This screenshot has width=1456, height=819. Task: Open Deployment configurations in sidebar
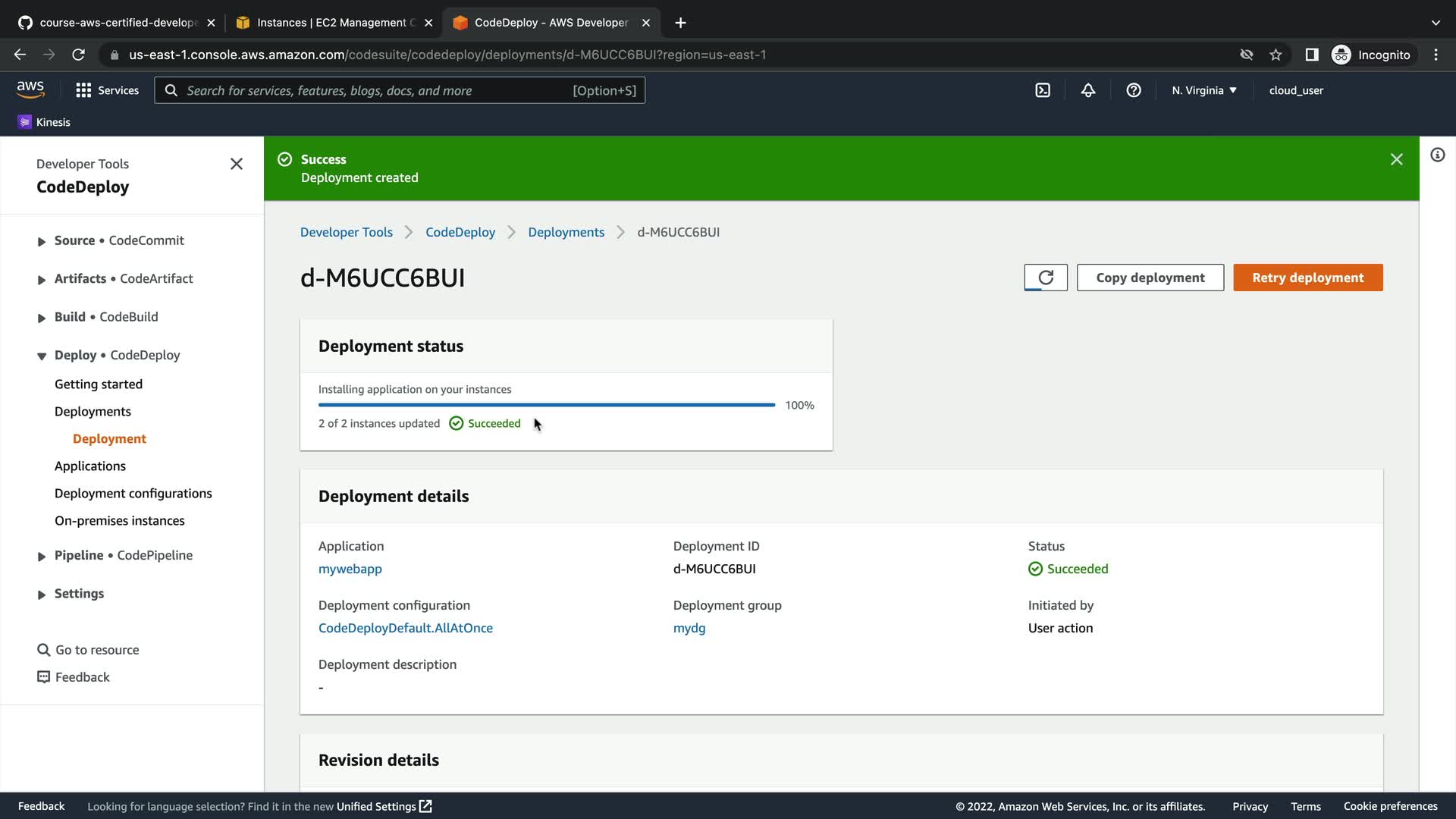tap(133, 493)
